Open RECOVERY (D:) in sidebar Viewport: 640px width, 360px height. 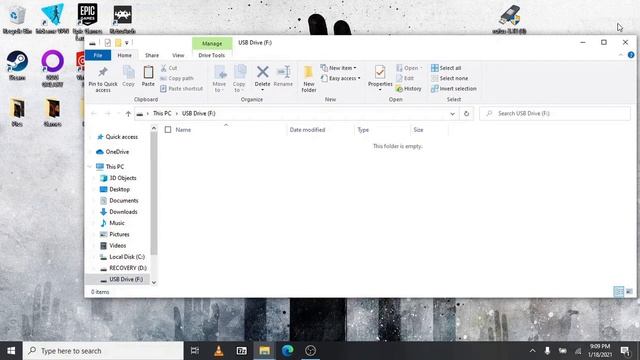123,268
